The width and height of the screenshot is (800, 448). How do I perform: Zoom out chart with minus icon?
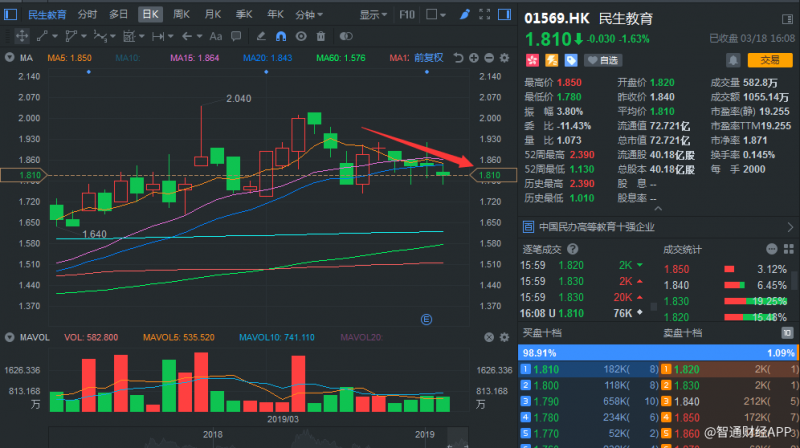pos(489,58)
